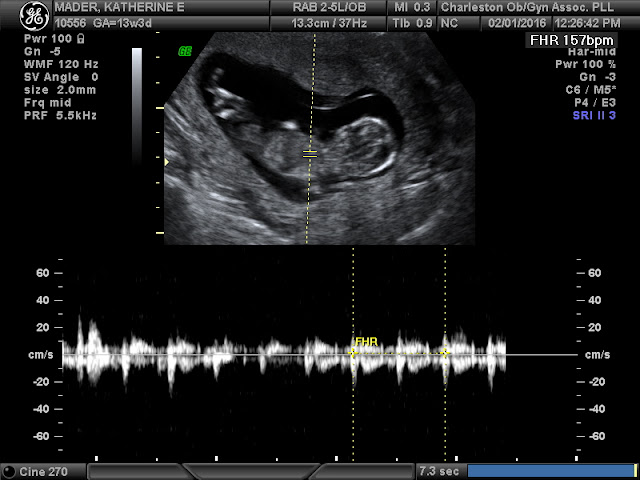Click the FHR 157bpm result box
Screen dimensions: 640x480
(571, 40)
